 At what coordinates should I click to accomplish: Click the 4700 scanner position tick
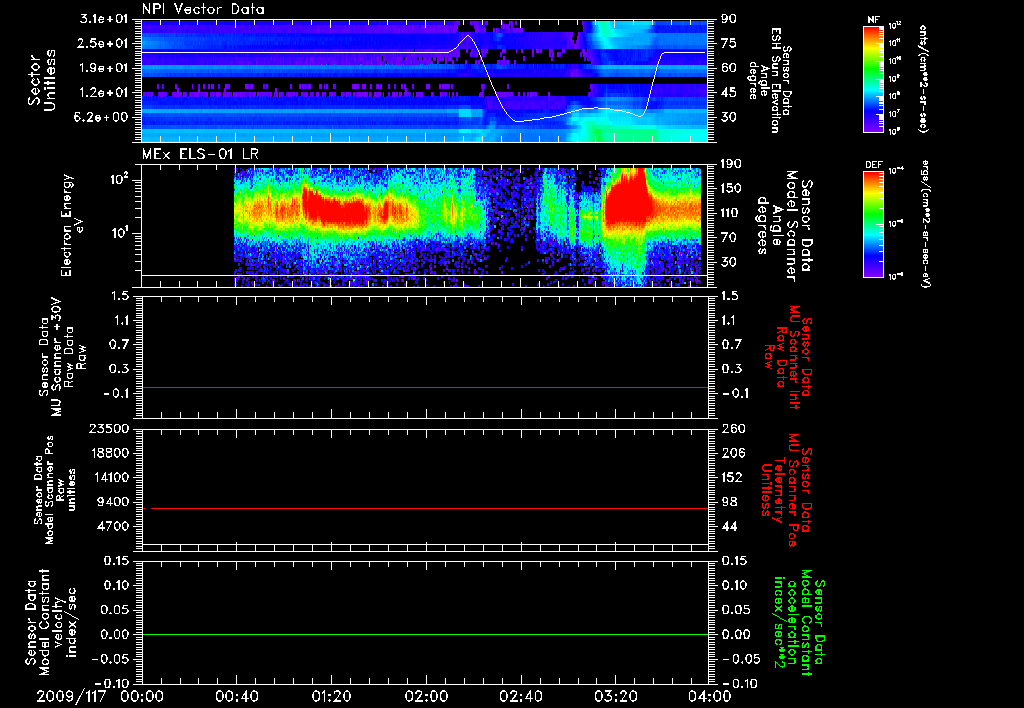click(x=112, y=526)
